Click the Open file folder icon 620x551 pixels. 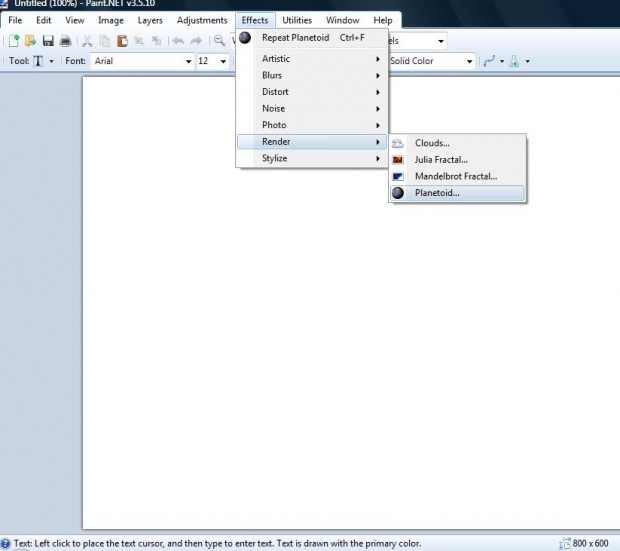point(30,41)
